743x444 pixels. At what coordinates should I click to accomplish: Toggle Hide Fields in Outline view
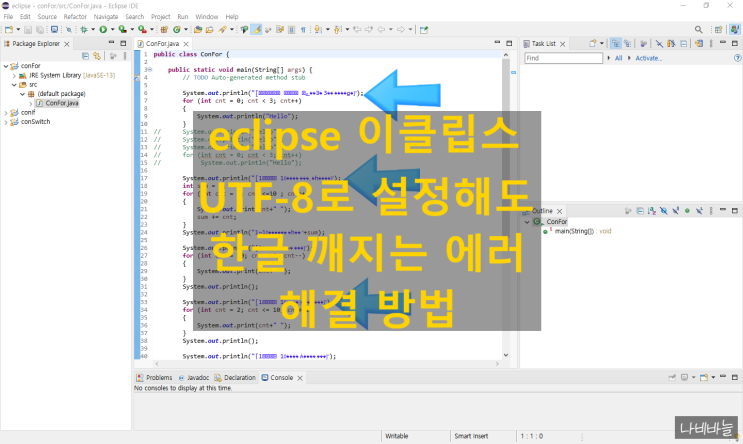pyautogui.click(x=663, y=211)
